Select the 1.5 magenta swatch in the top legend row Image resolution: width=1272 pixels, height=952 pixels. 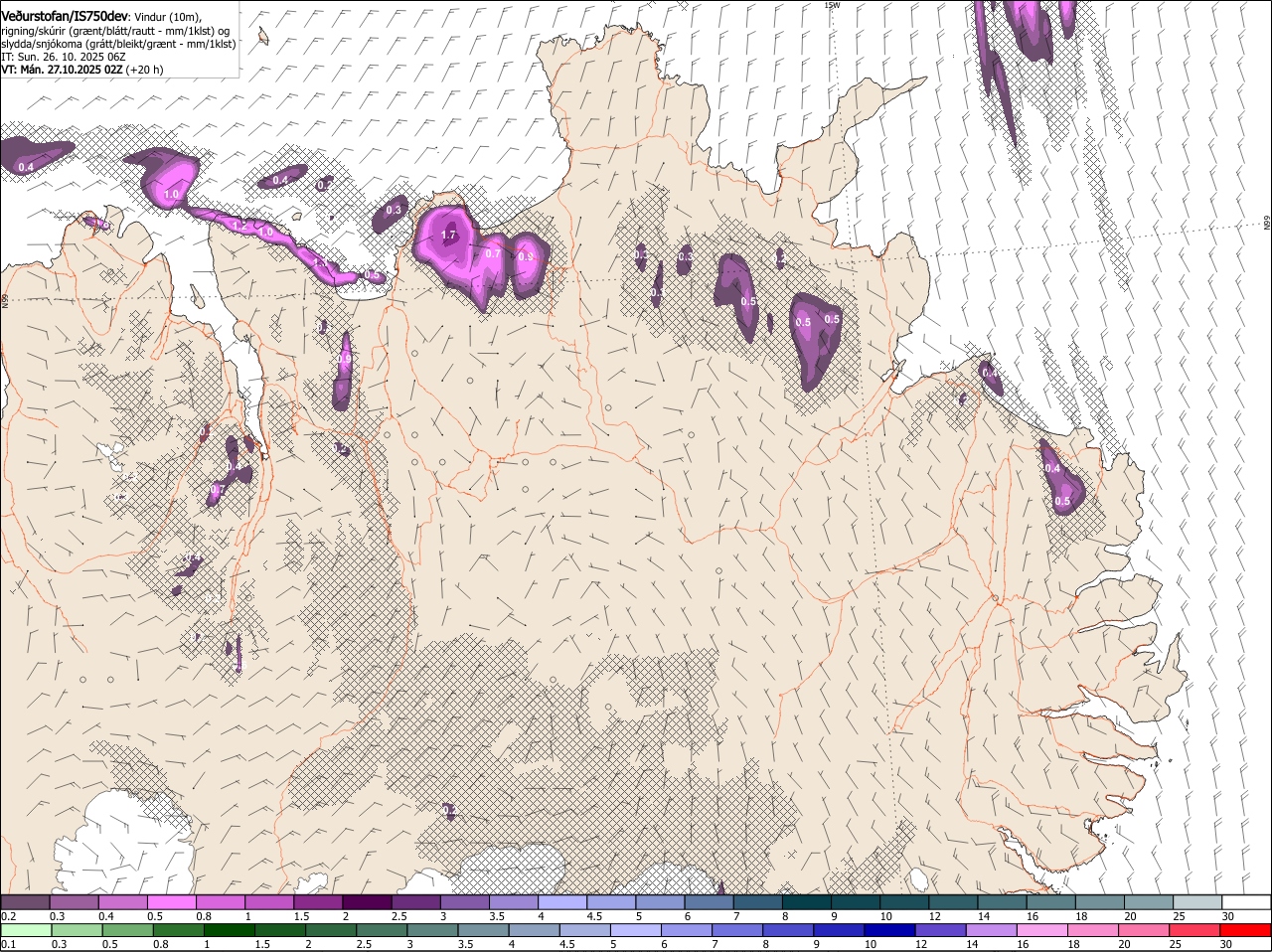click(318, 901)
